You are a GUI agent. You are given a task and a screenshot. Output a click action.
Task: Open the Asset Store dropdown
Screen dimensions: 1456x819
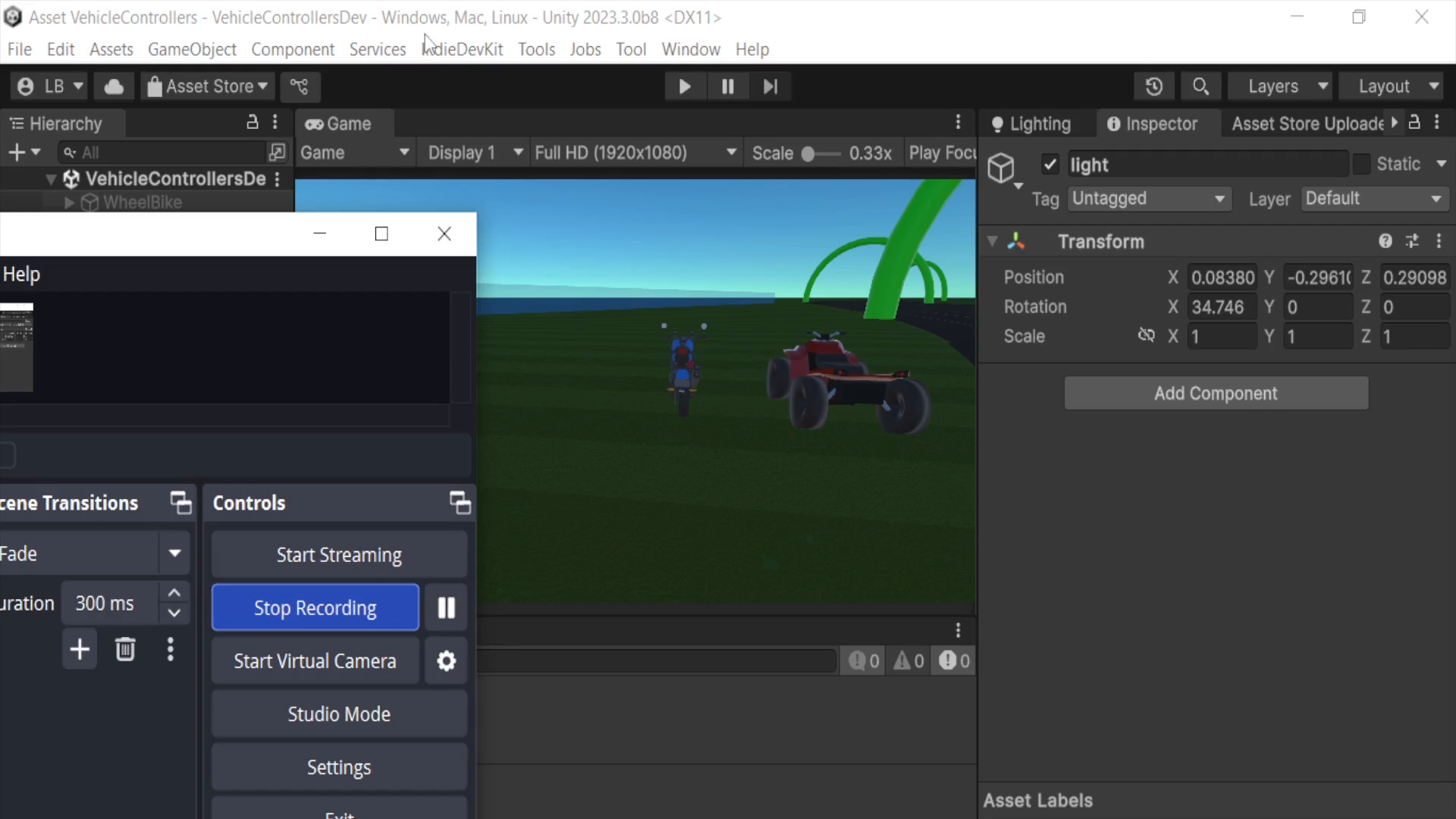tap(209, 86)
